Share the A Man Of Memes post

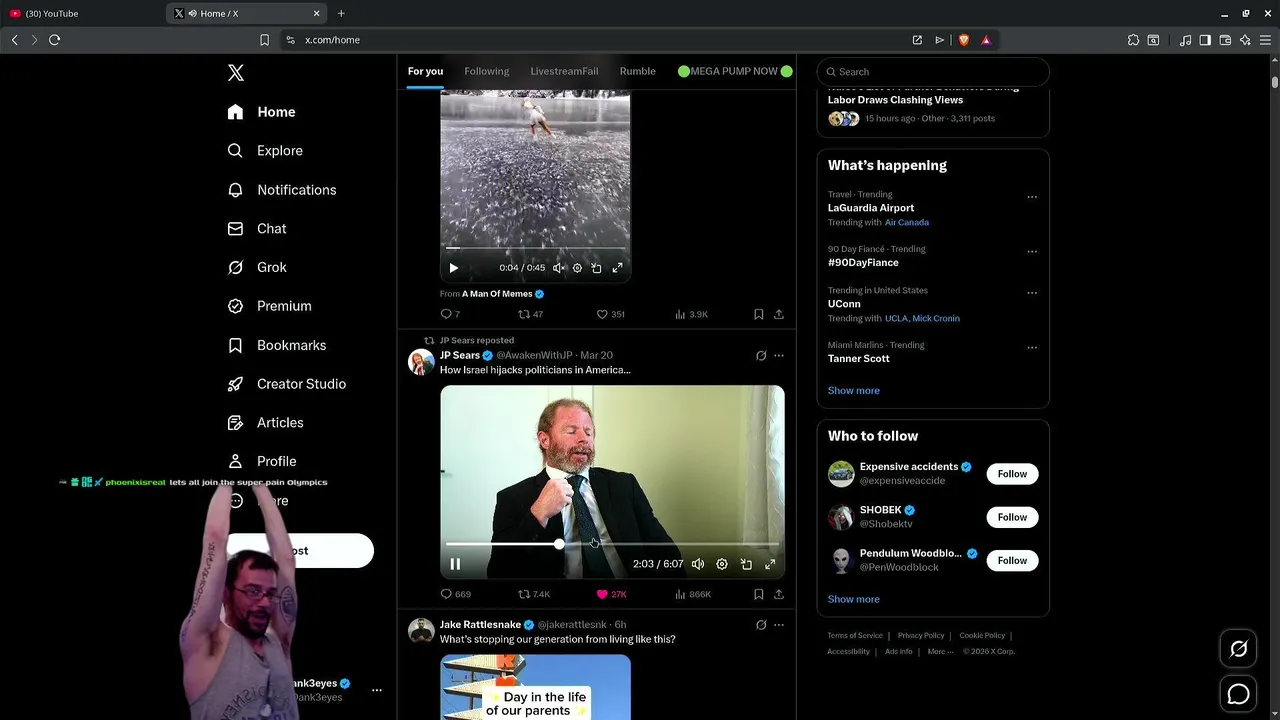click(x=779, y=314)
